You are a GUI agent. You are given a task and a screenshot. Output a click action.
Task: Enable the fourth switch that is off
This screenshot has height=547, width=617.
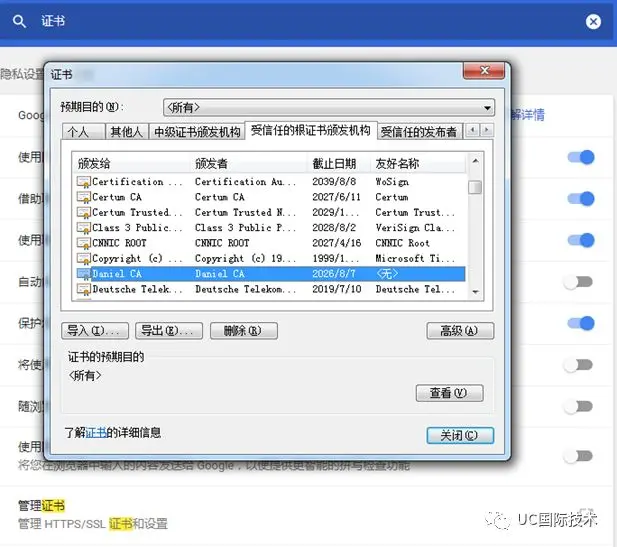(x=578, y=282)
